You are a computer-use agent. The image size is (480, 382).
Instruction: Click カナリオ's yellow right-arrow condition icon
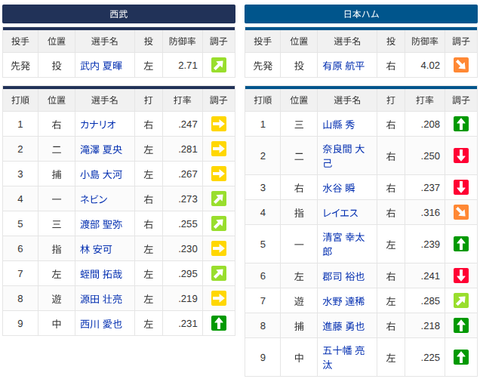[x=219, y=124]
